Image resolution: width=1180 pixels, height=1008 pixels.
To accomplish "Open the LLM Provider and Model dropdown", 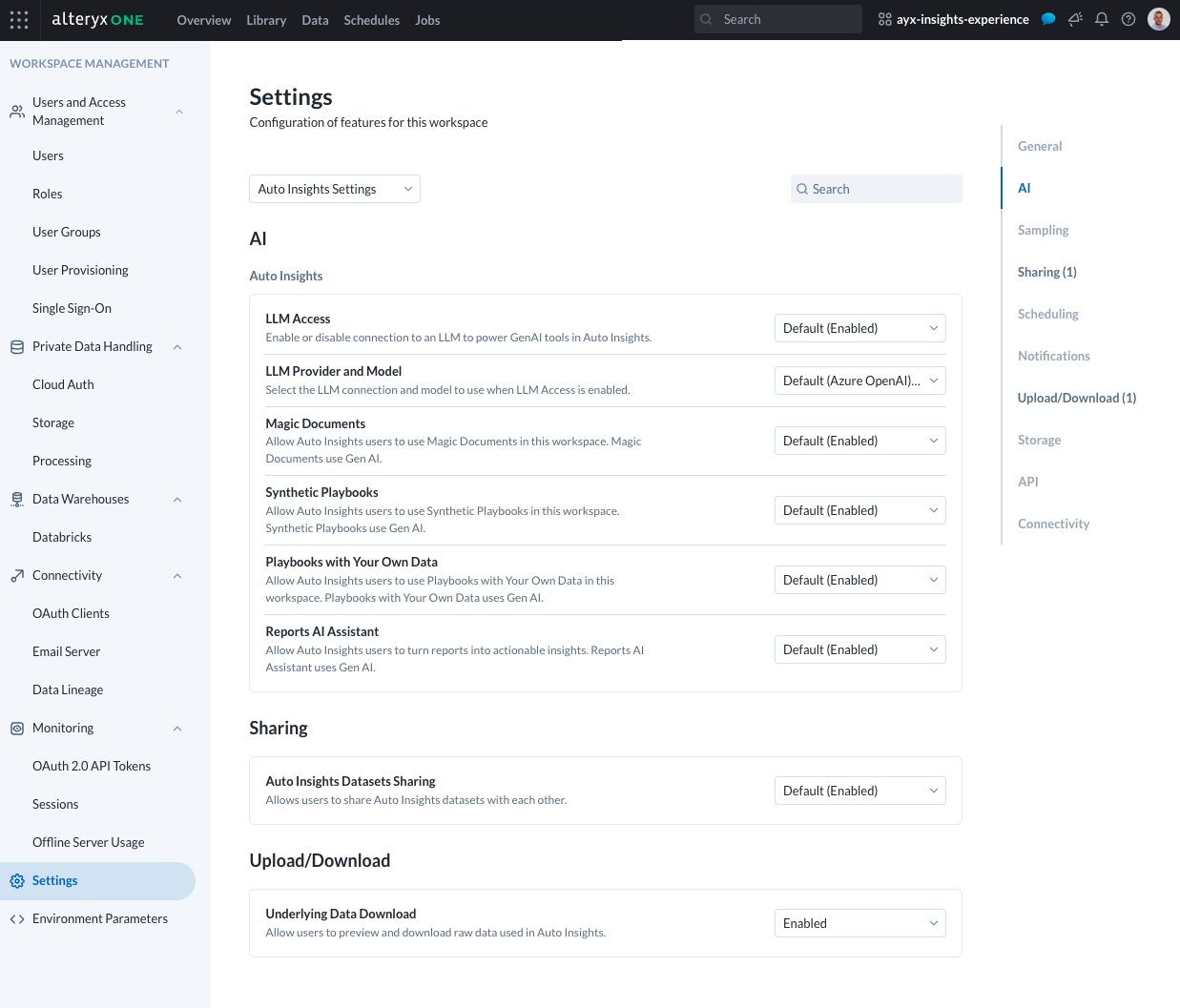I will [x=859, y=381].
